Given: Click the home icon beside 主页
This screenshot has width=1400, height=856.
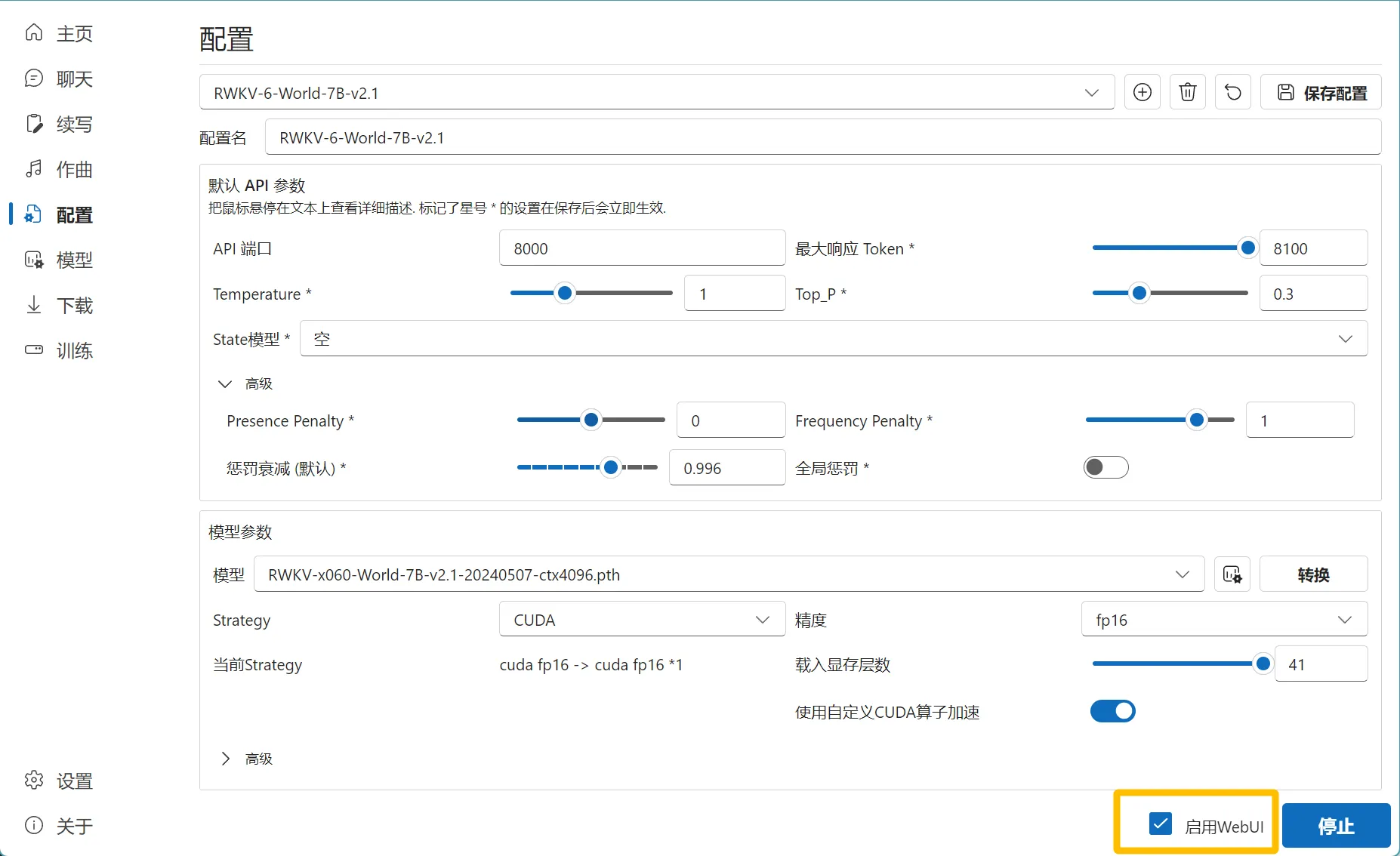Looking at the screenshot, I should click(x=34, y=32).
